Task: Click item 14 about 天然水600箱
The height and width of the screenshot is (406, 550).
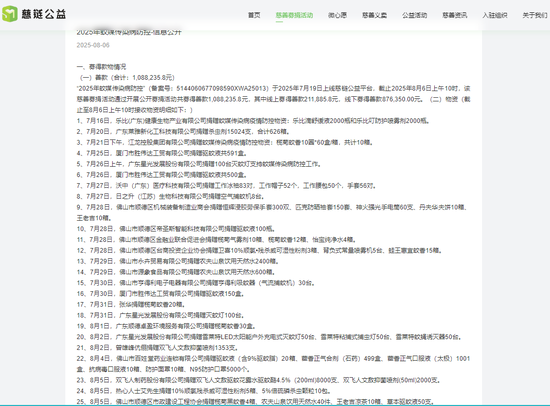Action: (176, 272)
